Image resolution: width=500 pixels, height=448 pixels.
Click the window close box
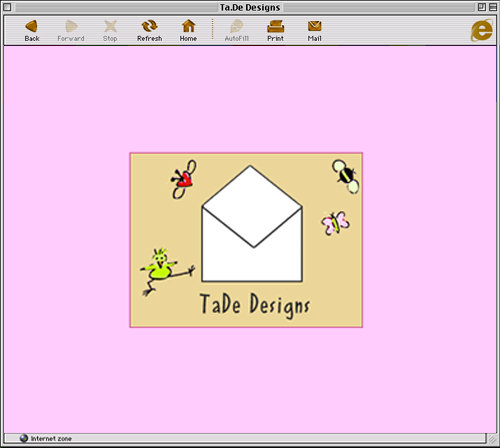(x=7, y=7)
